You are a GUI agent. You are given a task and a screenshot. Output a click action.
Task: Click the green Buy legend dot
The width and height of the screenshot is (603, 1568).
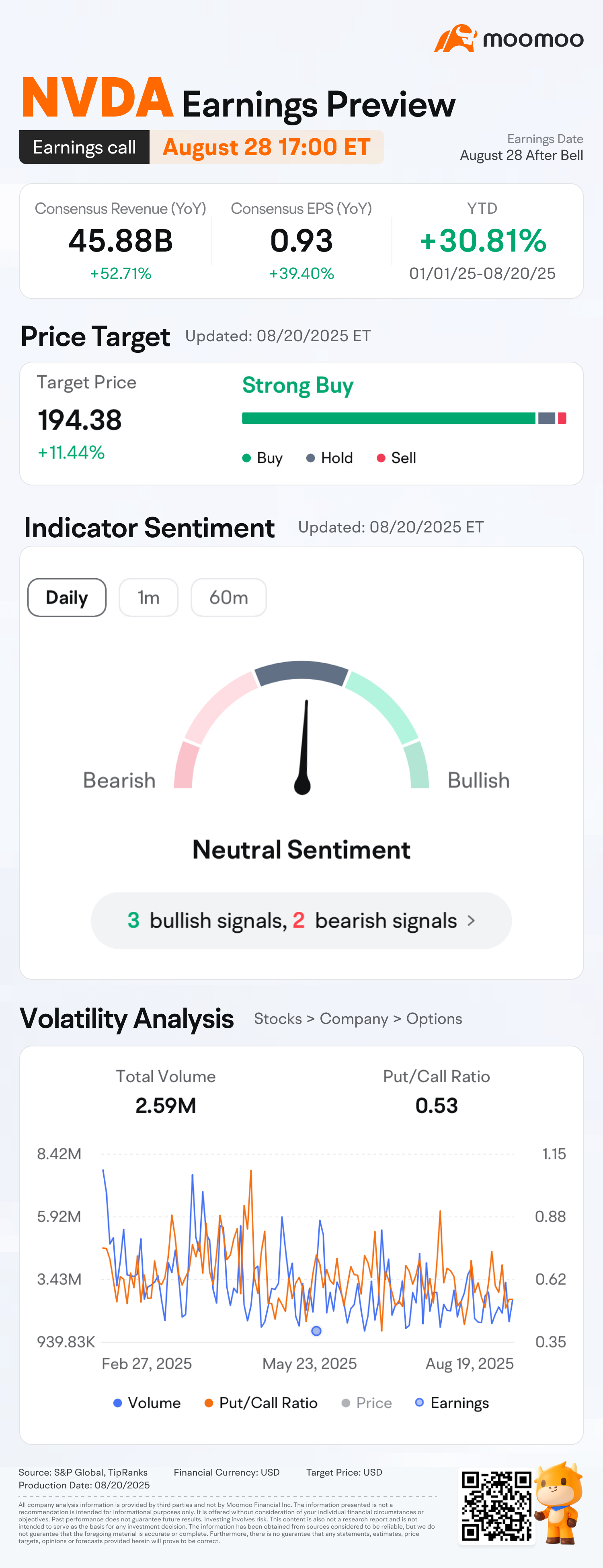pyautogui.click(x=247, y=458)
